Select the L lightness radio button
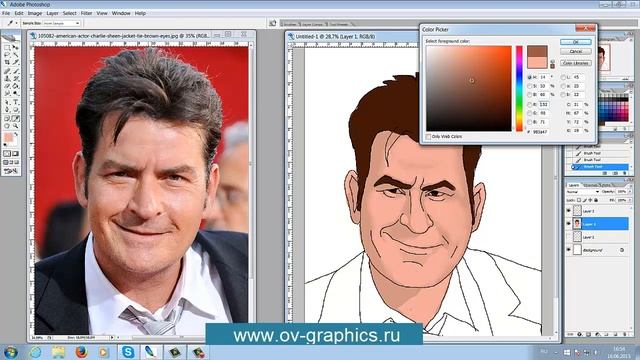Screen dimensions: 640x360 pyautogui.click(x=563, y=77)
